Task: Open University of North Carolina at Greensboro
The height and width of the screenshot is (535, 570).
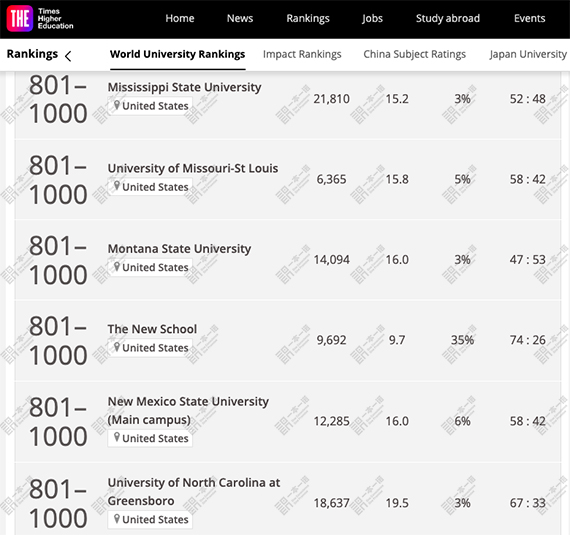Action: (x=194, y=491)
